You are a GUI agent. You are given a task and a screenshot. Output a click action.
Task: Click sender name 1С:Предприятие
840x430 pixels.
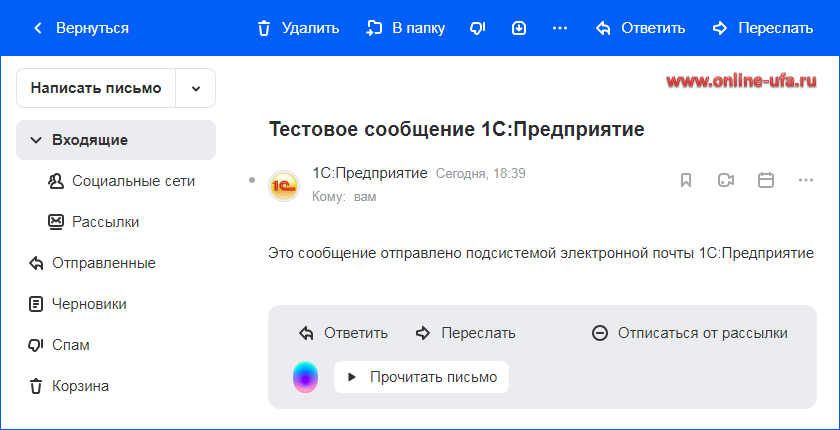(x=370, y=173)
